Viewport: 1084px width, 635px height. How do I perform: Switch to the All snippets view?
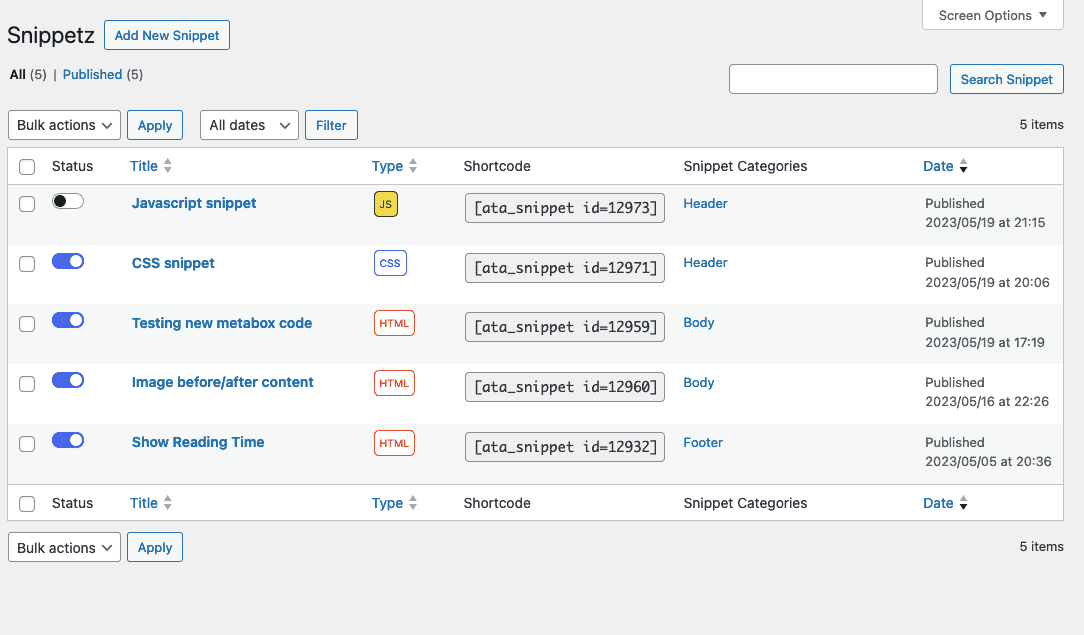click(x=17, y=74)
